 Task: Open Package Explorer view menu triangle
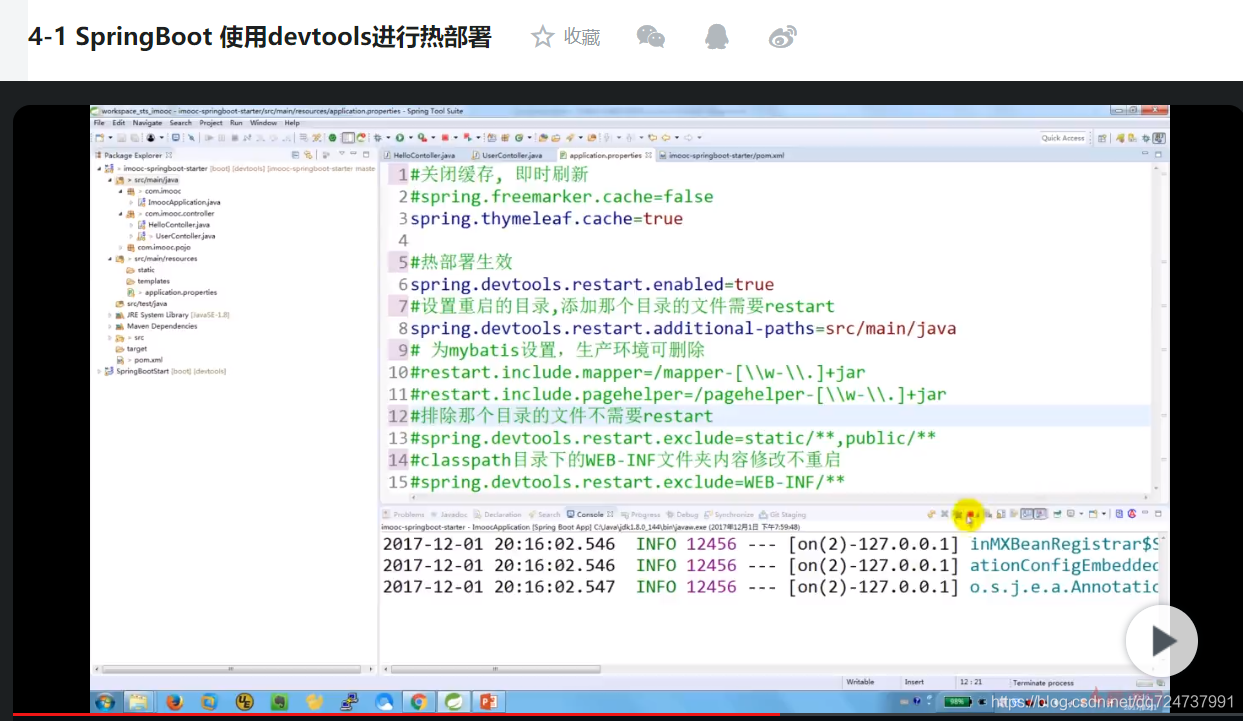pos(341,154)
